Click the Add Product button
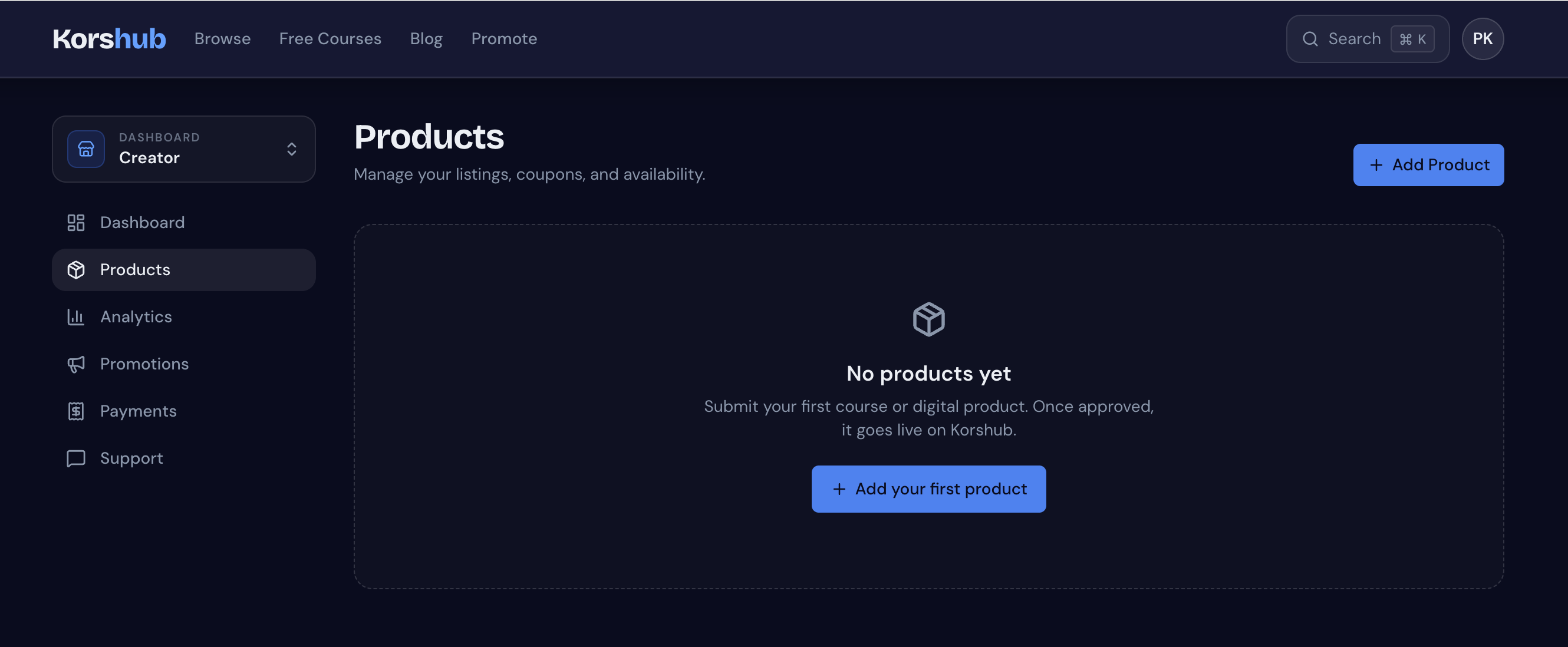This screenshot has width=1568, height=647. 1428,165
